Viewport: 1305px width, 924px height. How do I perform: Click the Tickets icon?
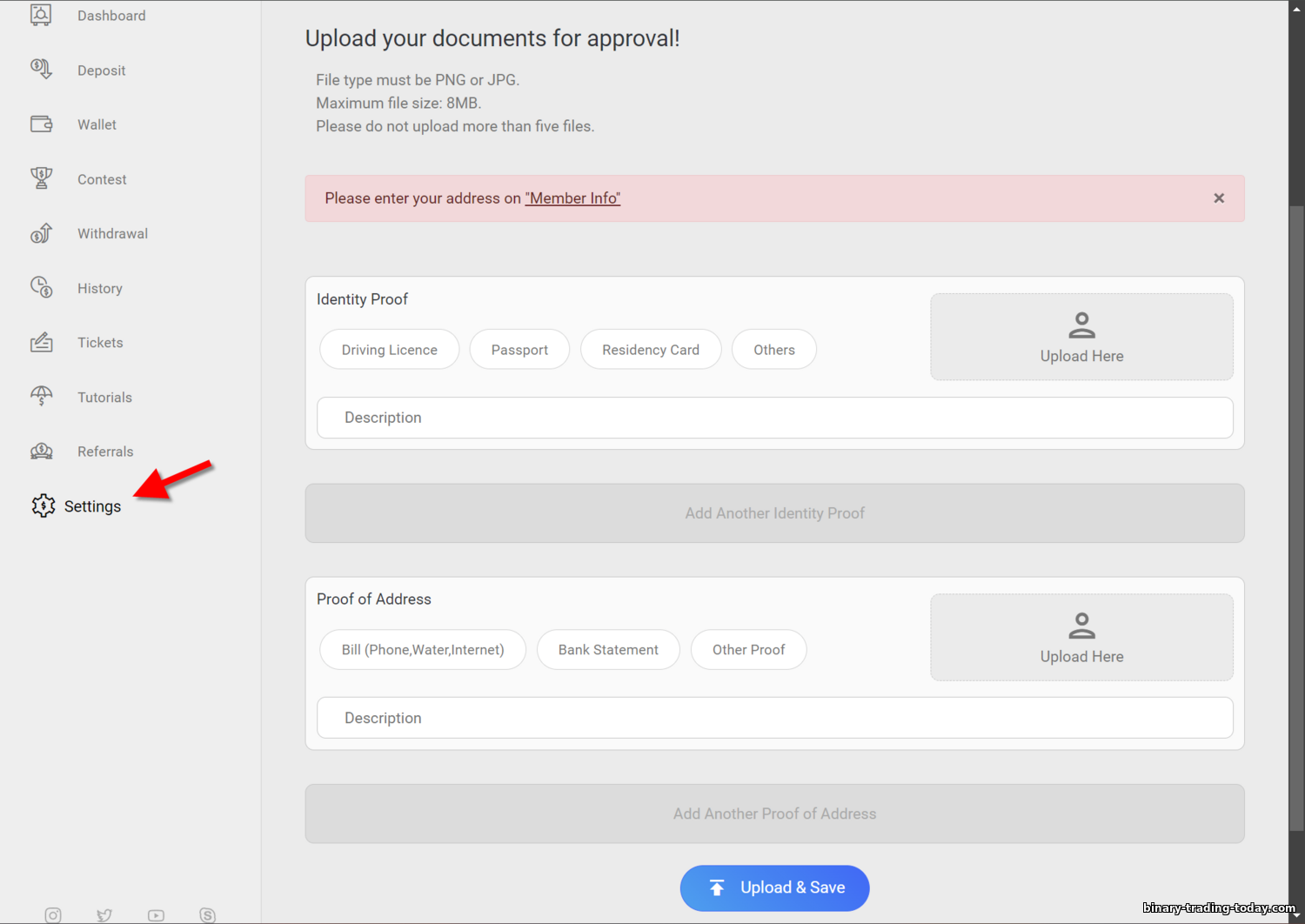pos(41,342)
